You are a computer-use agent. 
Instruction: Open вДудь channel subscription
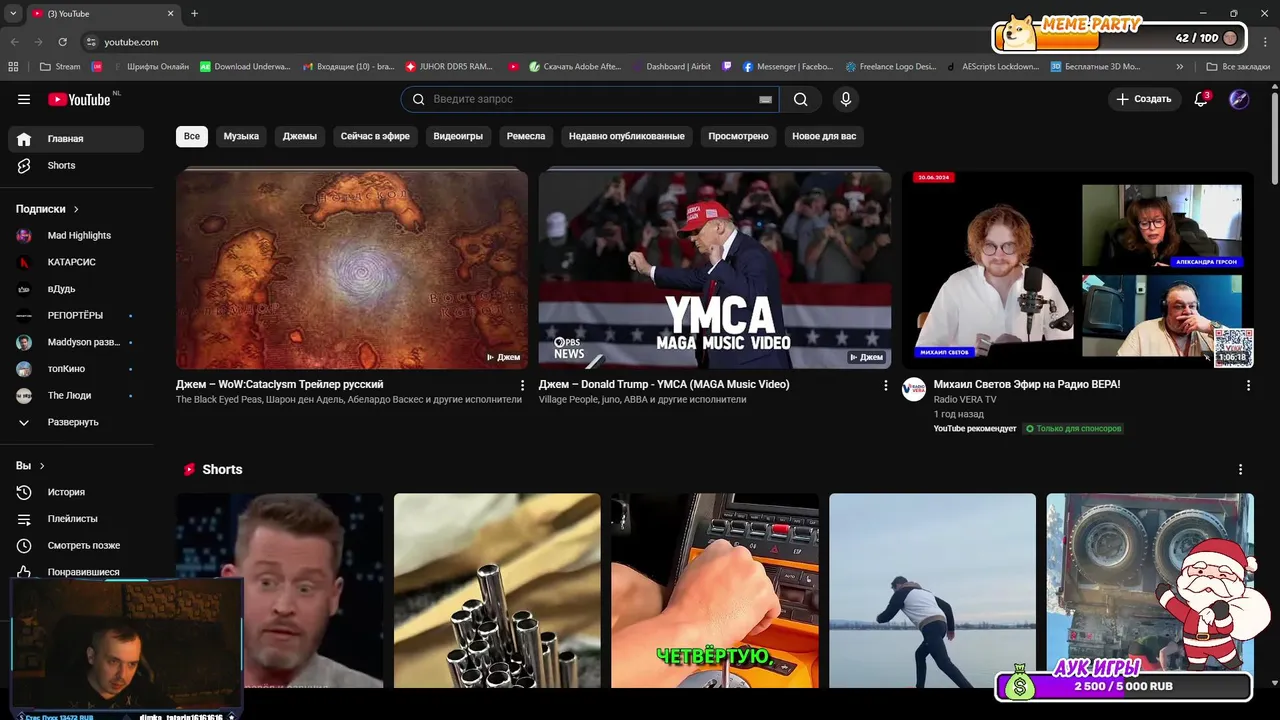76,289
